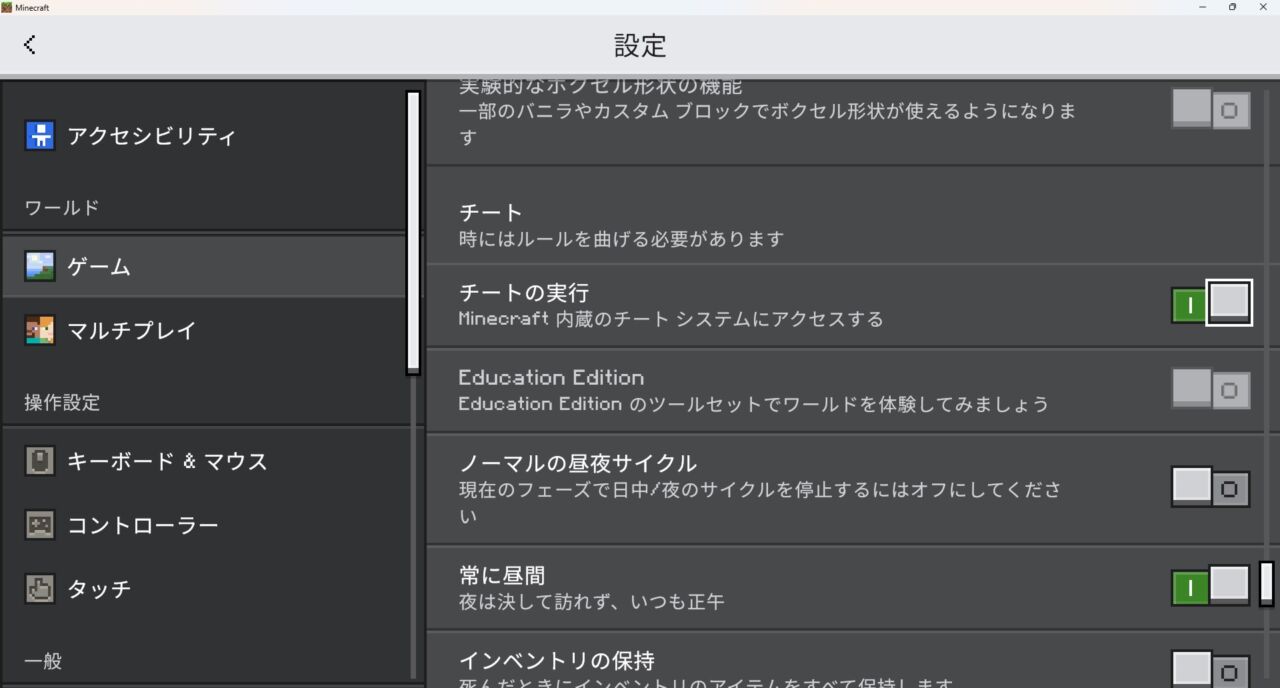
Task: Click the 操作設定 category label
Action: click(62, 403)
